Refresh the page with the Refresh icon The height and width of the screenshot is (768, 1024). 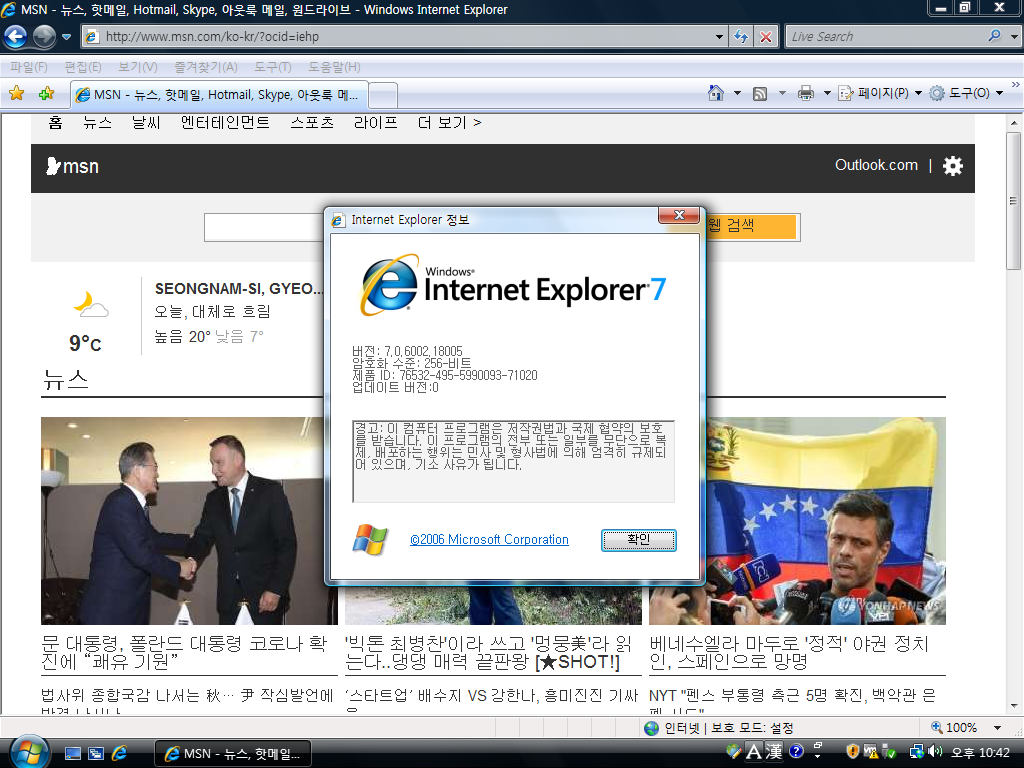(x=741, y=37)
